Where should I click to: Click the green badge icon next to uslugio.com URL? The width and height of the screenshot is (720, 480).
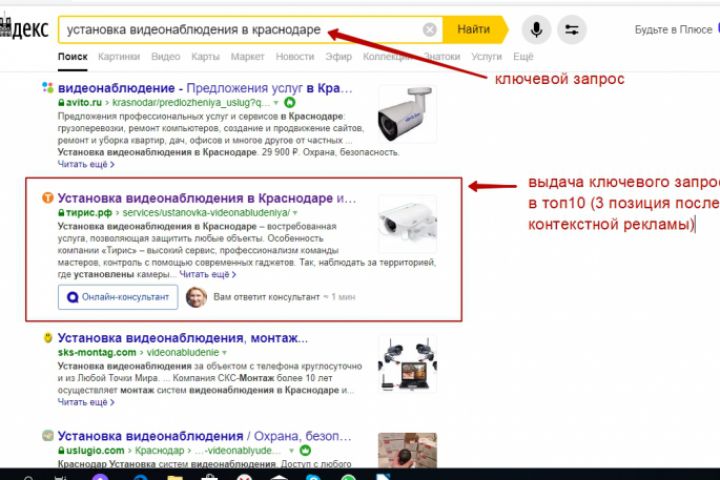(305, 450)
